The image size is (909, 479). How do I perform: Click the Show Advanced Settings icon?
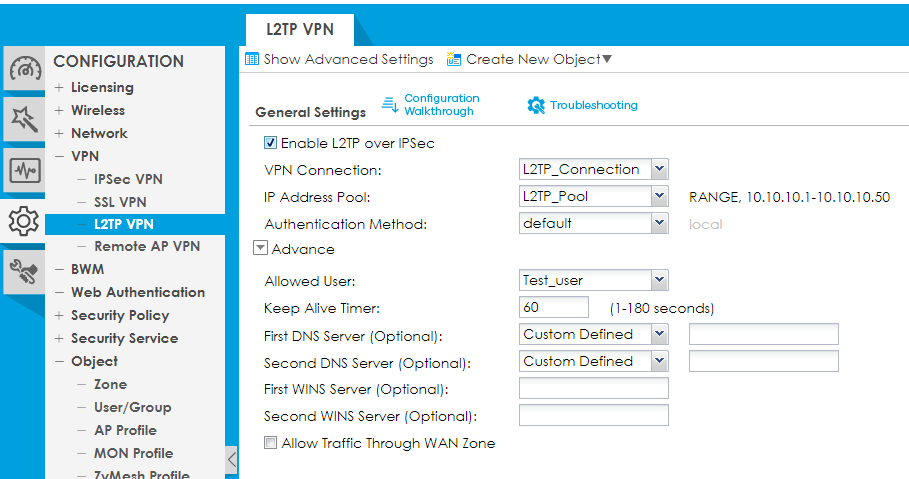(252, 60)
